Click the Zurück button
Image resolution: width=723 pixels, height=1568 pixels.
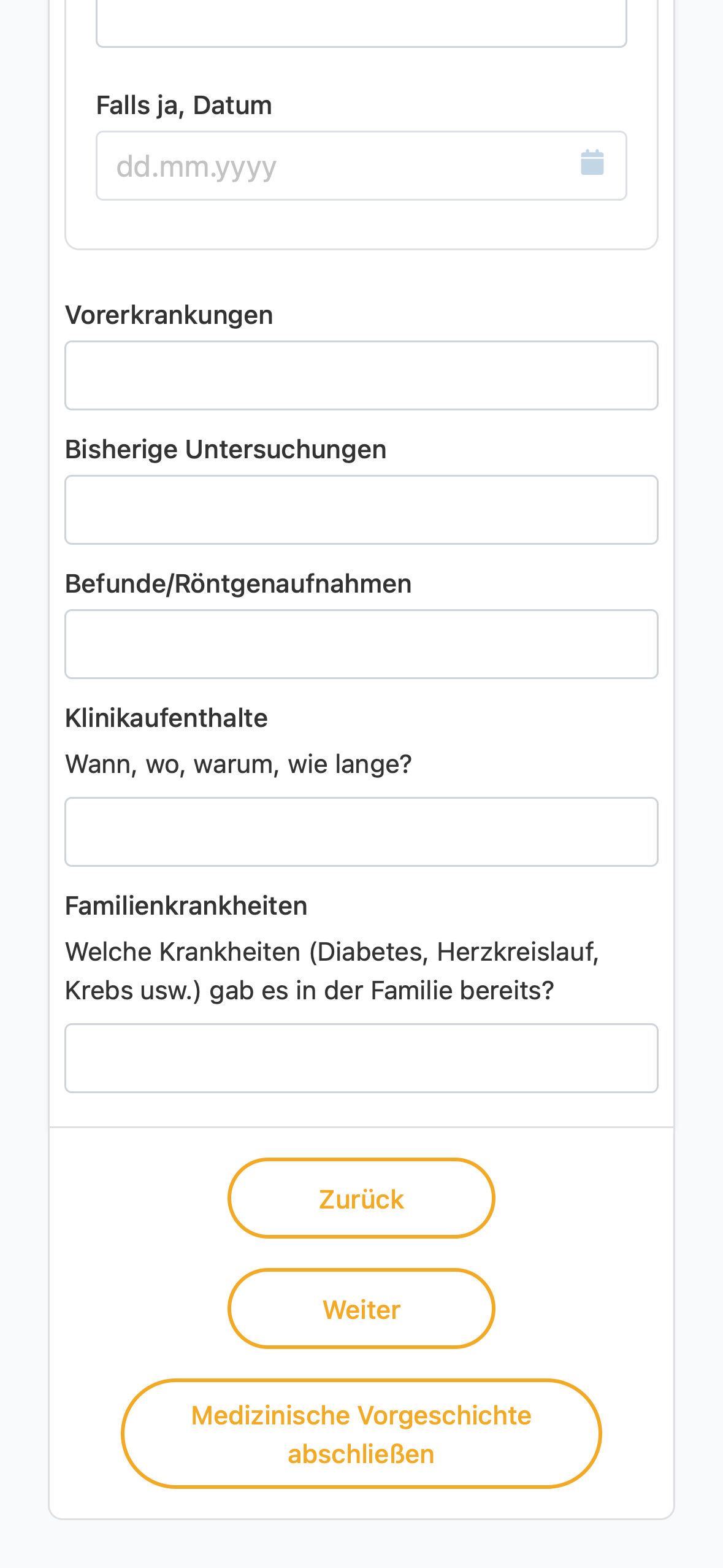[x=361, y=1198]
